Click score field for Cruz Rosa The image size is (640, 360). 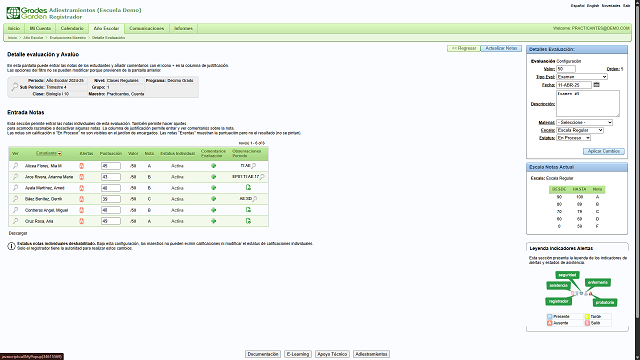tap(111, 221)
